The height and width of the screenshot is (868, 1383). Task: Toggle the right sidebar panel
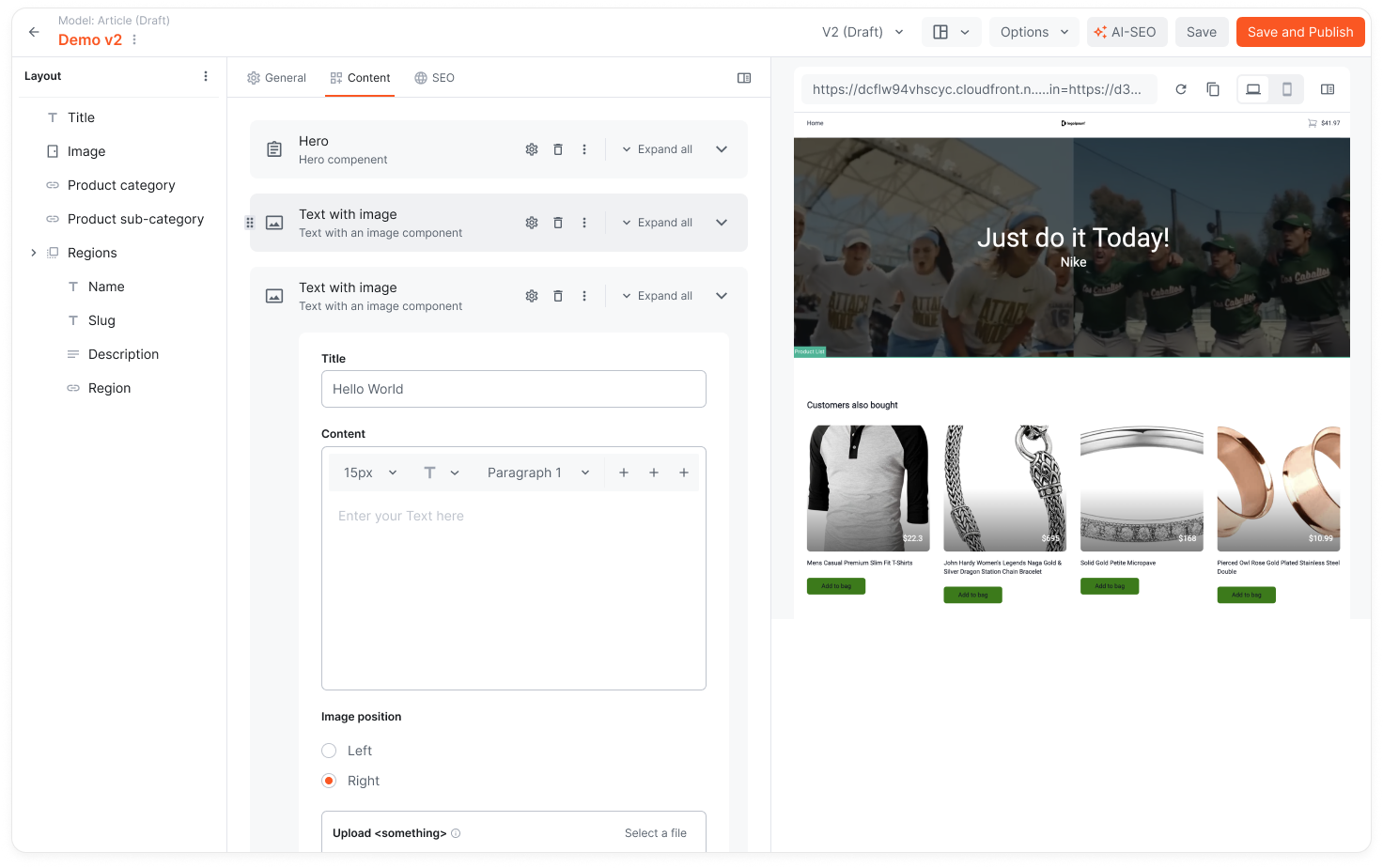click(743, 78)
